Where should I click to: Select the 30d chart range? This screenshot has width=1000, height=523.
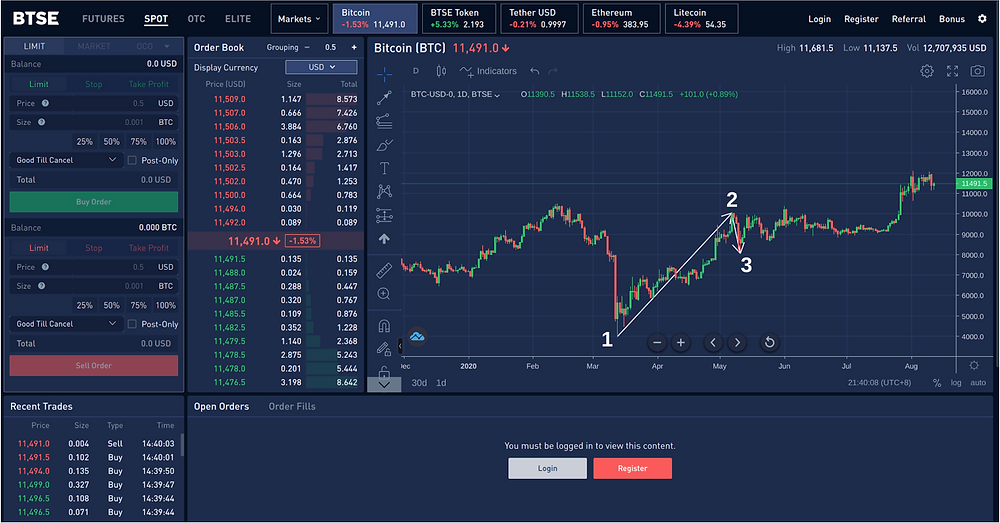pos(419,383)
